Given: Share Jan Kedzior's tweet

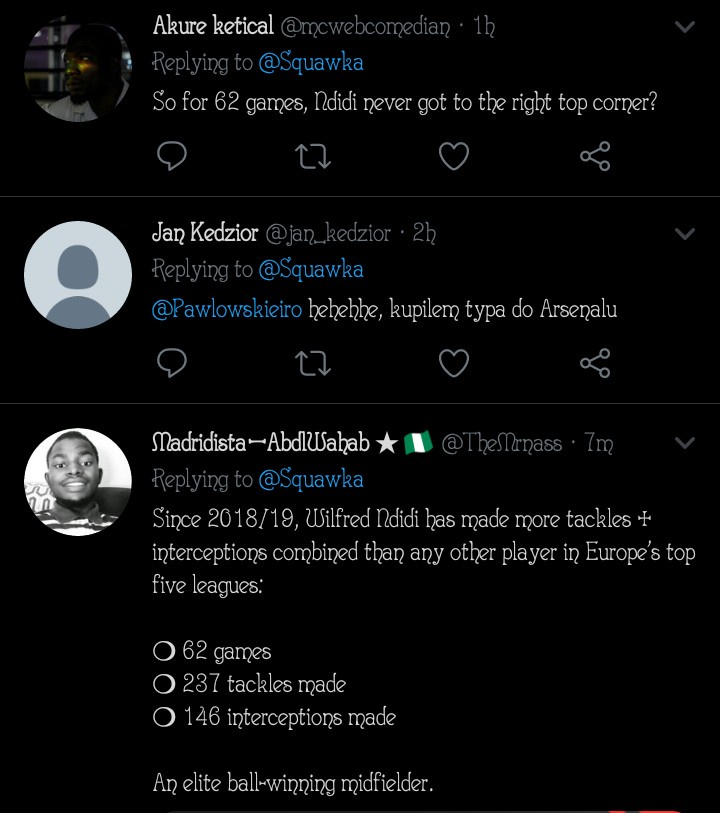Looking at the screenshot, I should click(595, 363).
